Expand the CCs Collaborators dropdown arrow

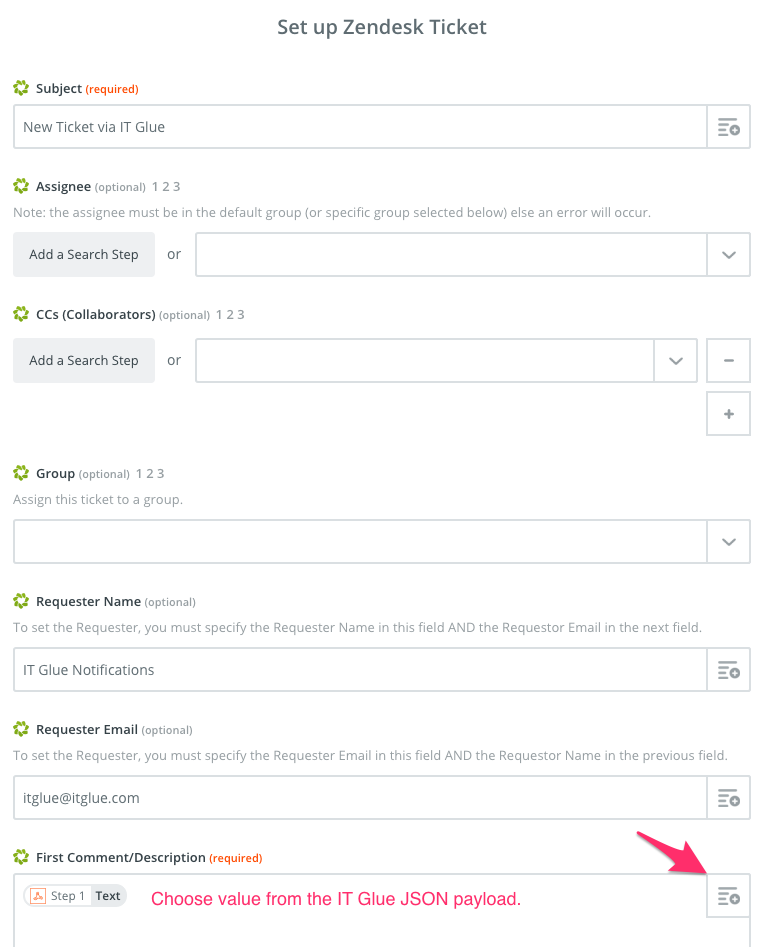tap(676, 361)
